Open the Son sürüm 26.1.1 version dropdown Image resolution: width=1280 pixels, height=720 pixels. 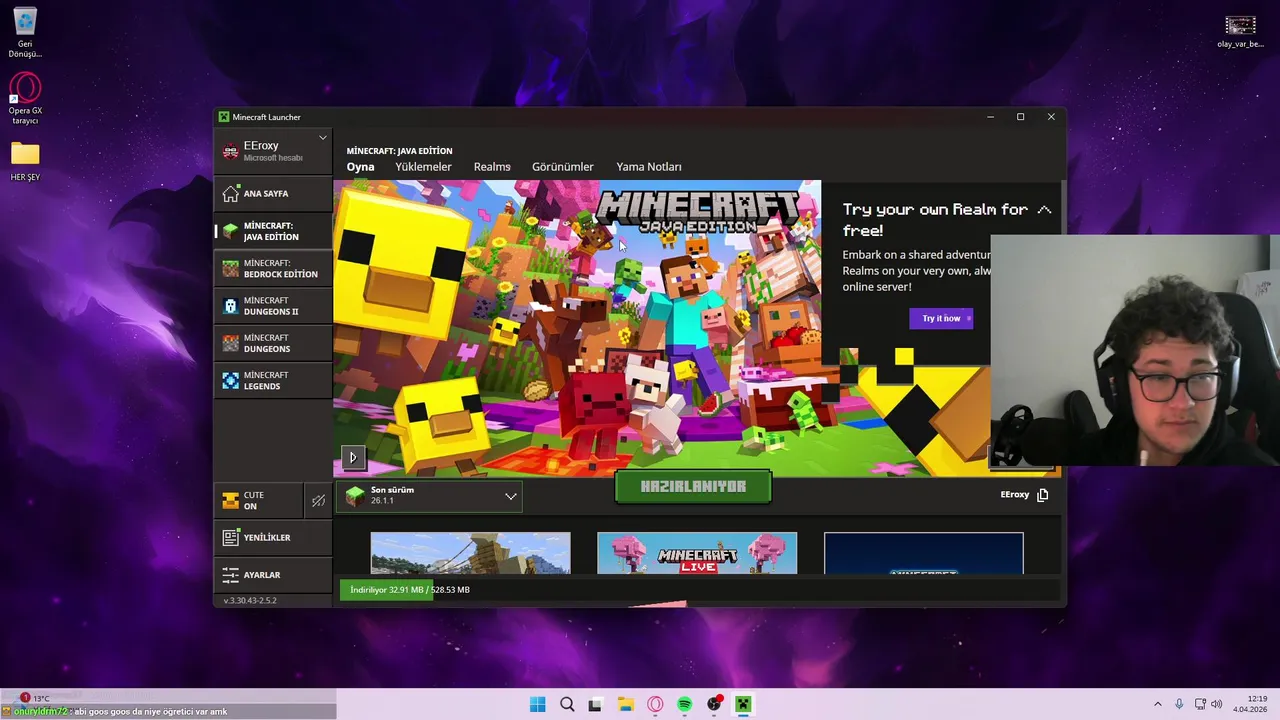pyautogui.click(x=431, y=495)
